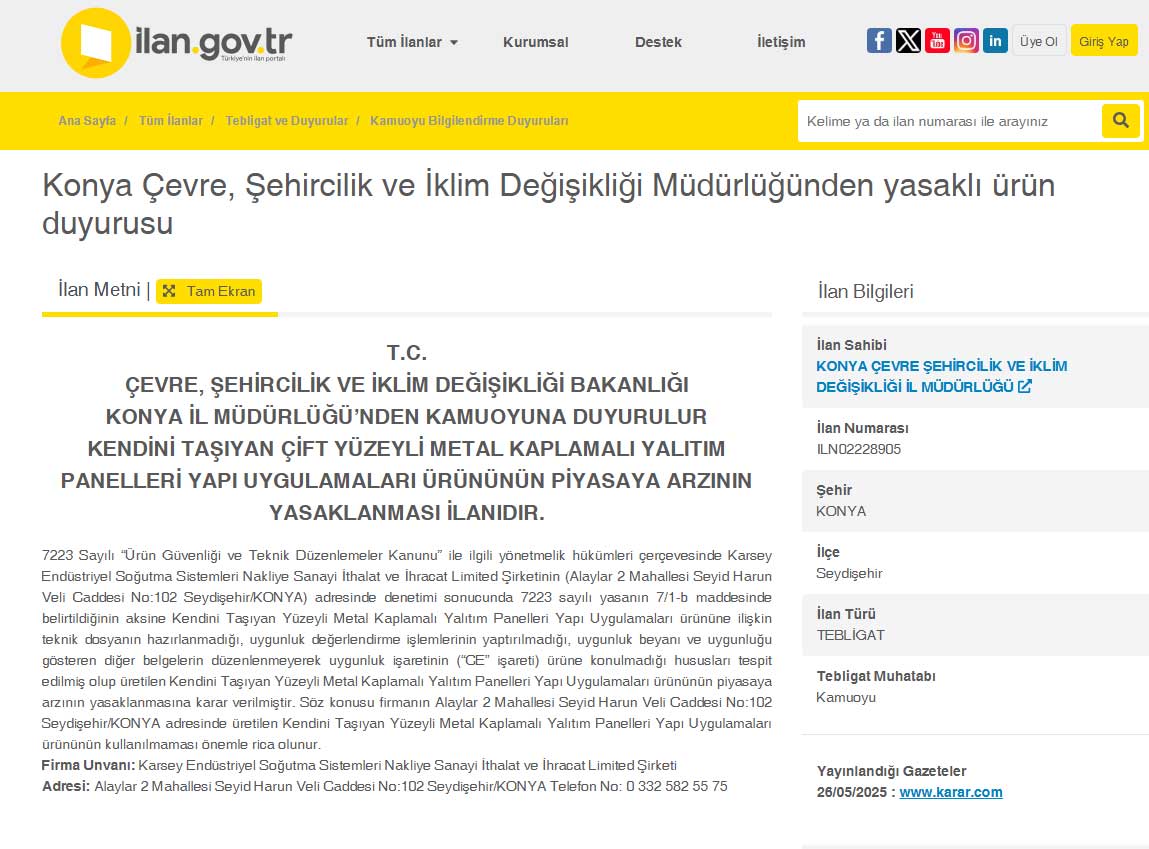This screenshot has height=849, width=1149.
Task: Click the Tebligat Muhatabı value Kamuoyu
Action: pos(846,697)
